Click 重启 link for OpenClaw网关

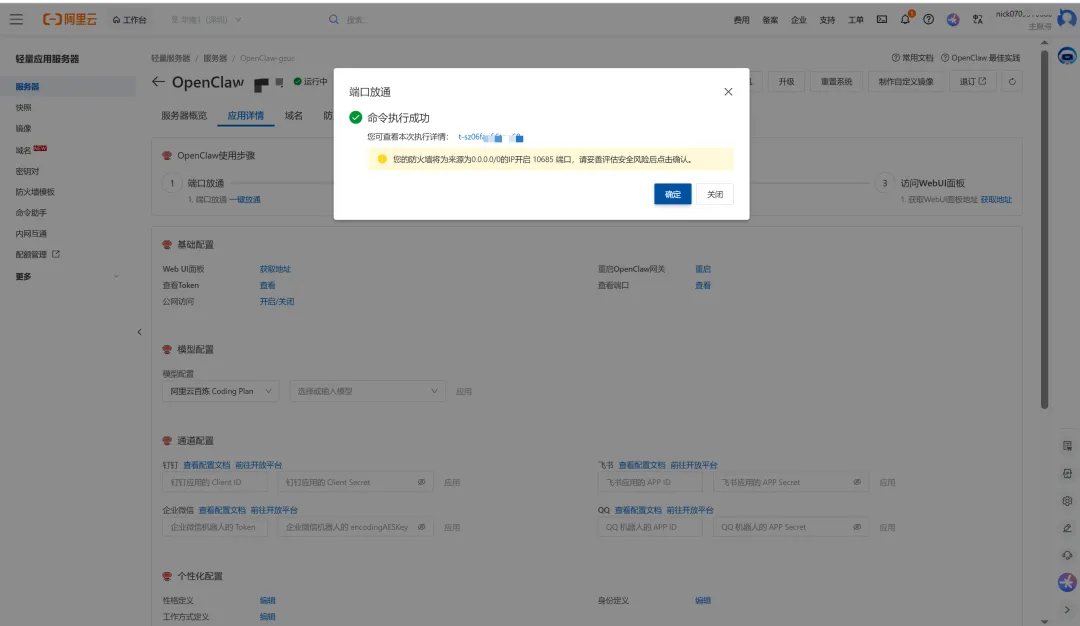point(703,269)
